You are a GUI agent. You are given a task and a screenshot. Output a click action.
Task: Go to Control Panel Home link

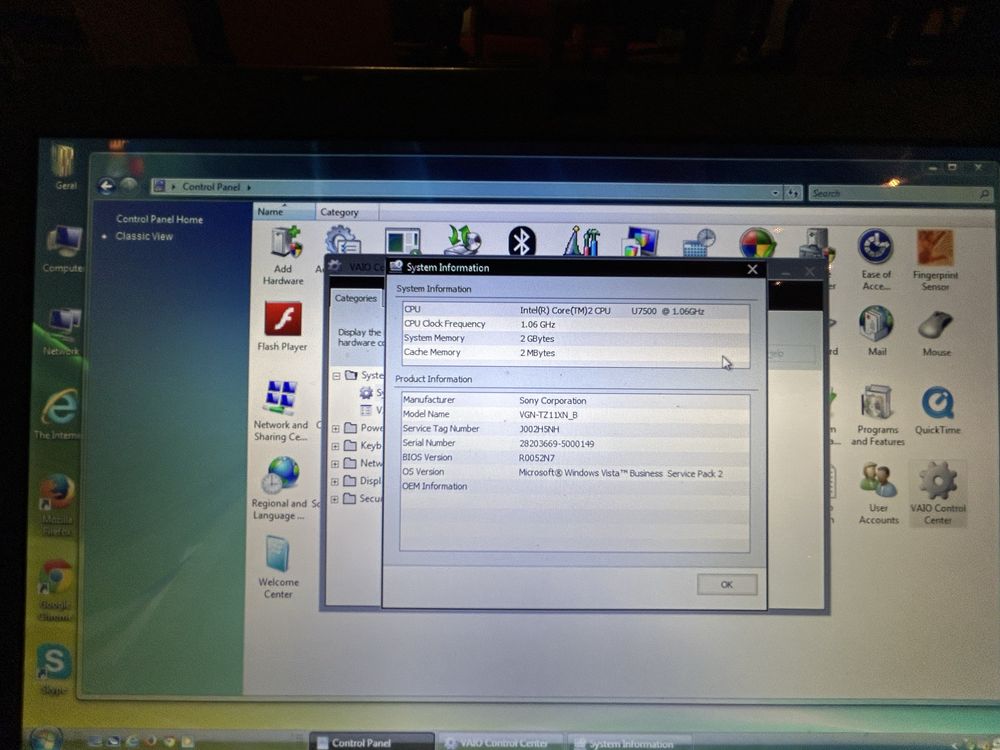point(159,219)
